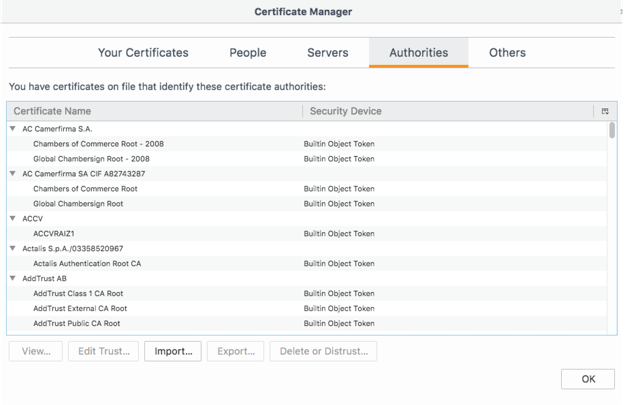Sort by Certificate Name column header

155,111
